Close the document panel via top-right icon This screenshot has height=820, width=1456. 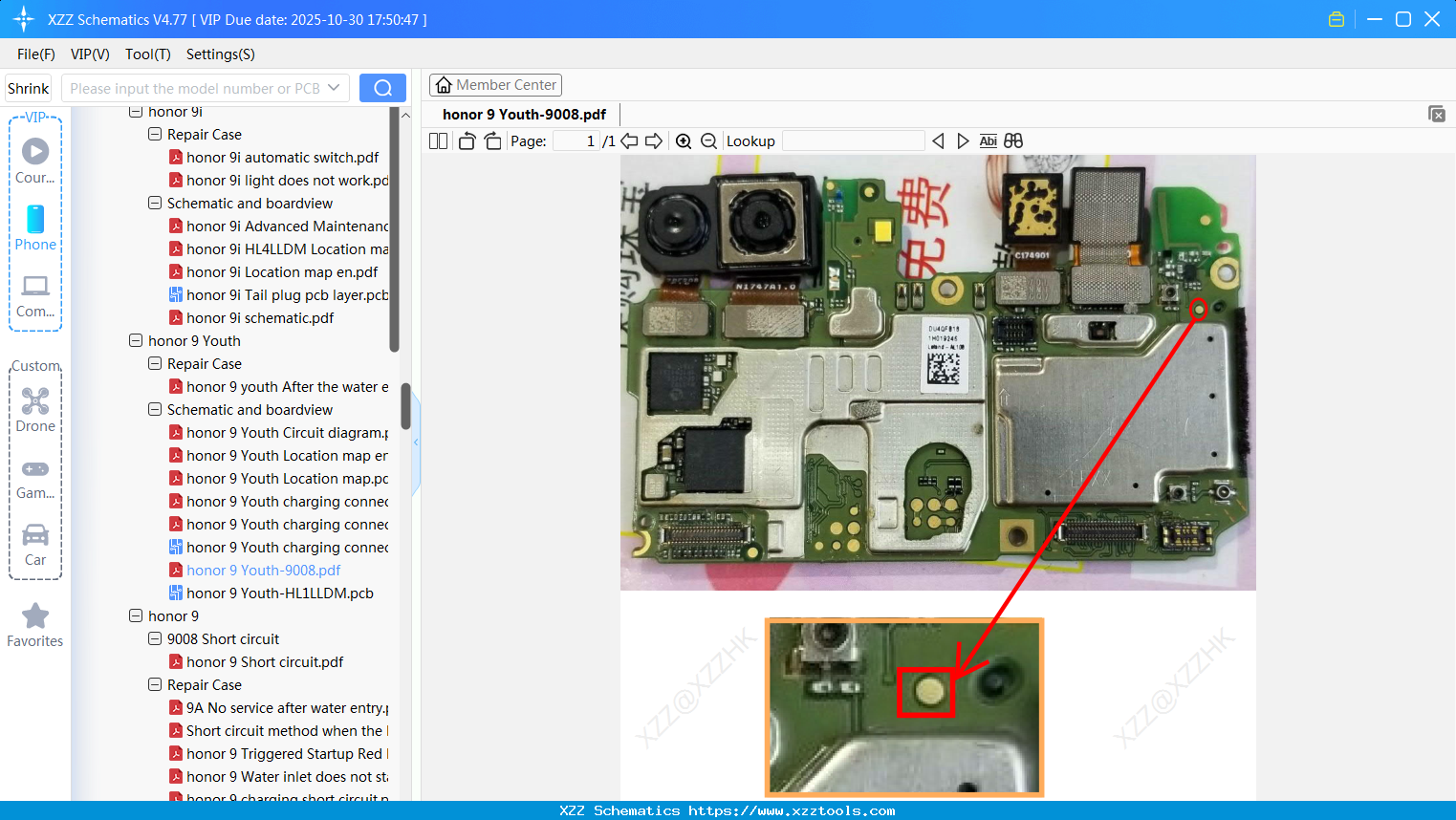click(1437, 114)
